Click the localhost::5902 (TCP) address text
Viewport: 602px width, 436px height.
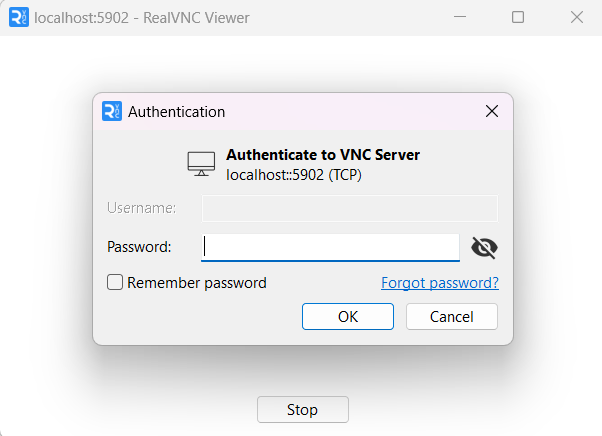(294, 175)
